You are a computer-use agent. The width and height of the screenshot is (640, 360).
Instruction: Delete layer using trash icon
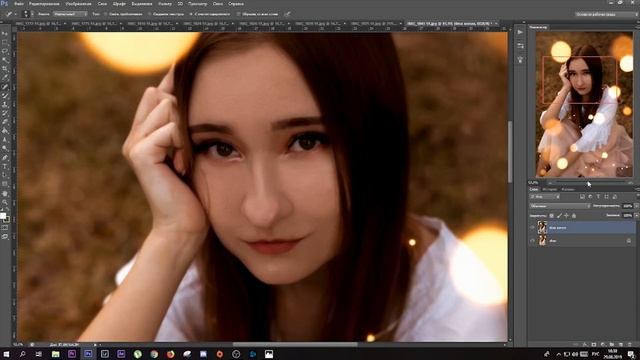point(629,344)
